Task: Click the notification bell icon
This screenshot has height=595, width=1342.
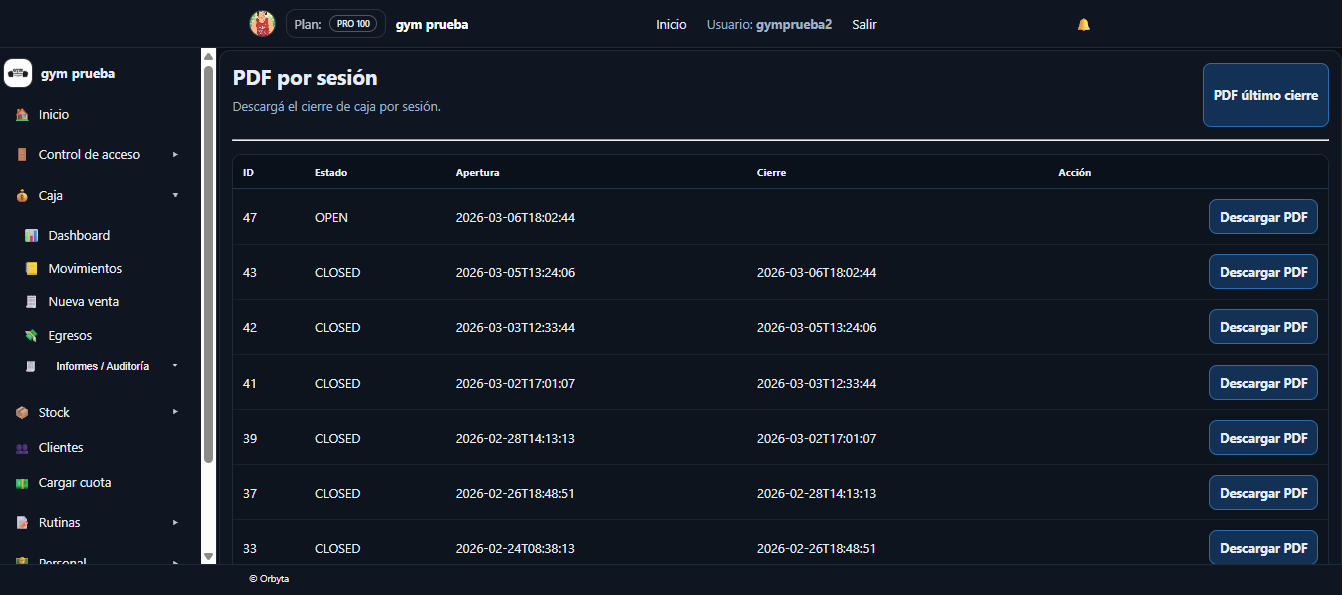Action: (x=1083, y=24)
